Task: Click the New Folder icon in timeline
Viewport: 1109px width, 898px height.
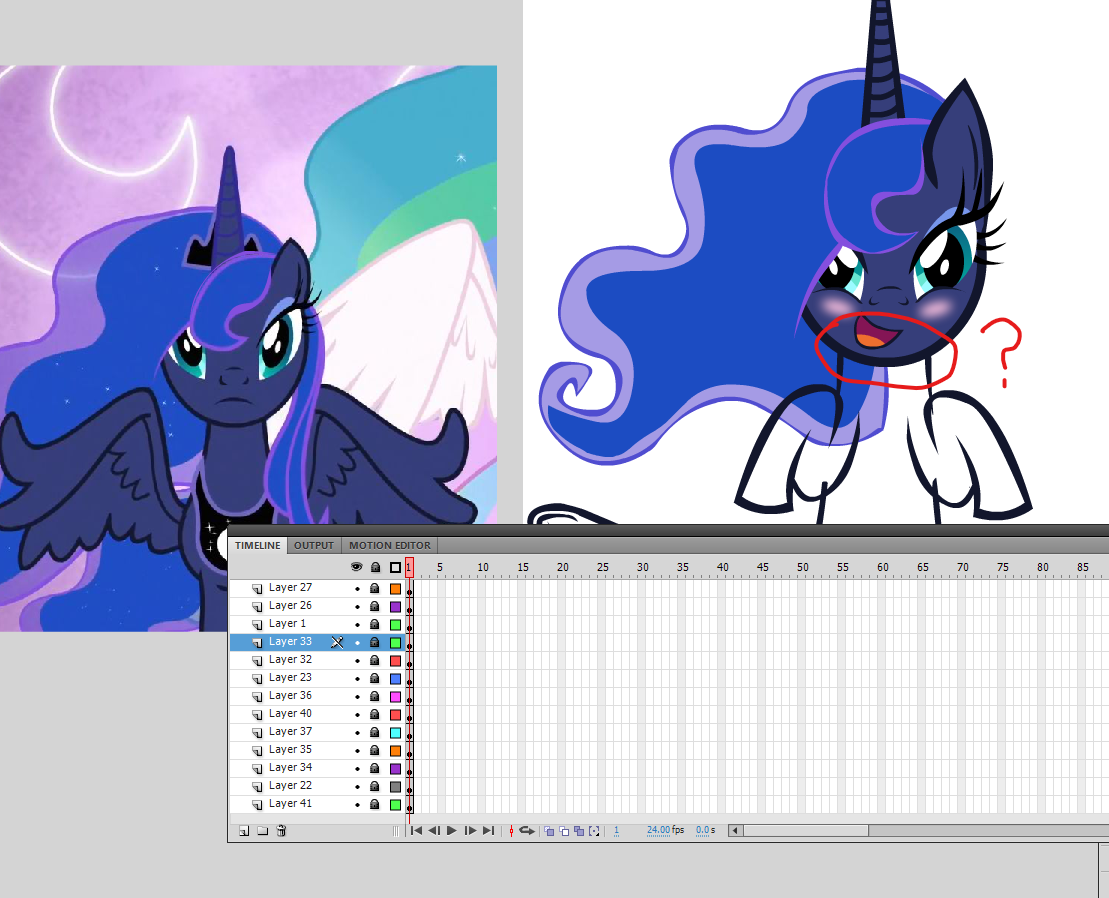Action: pyautogui.click(x=262, y=831)
